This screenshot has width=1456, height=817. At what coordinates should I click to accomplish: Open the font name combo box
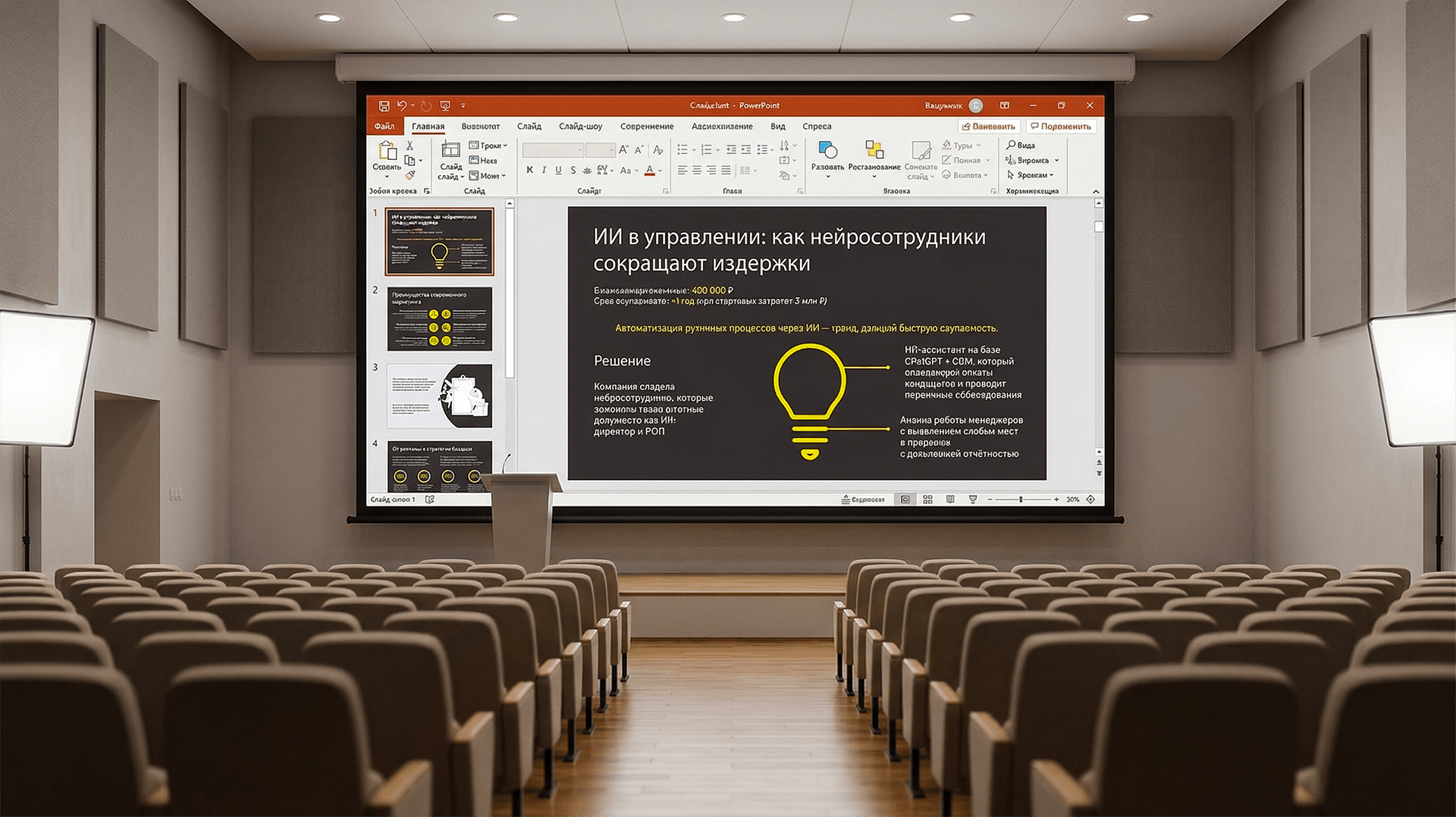coord(553,150)
